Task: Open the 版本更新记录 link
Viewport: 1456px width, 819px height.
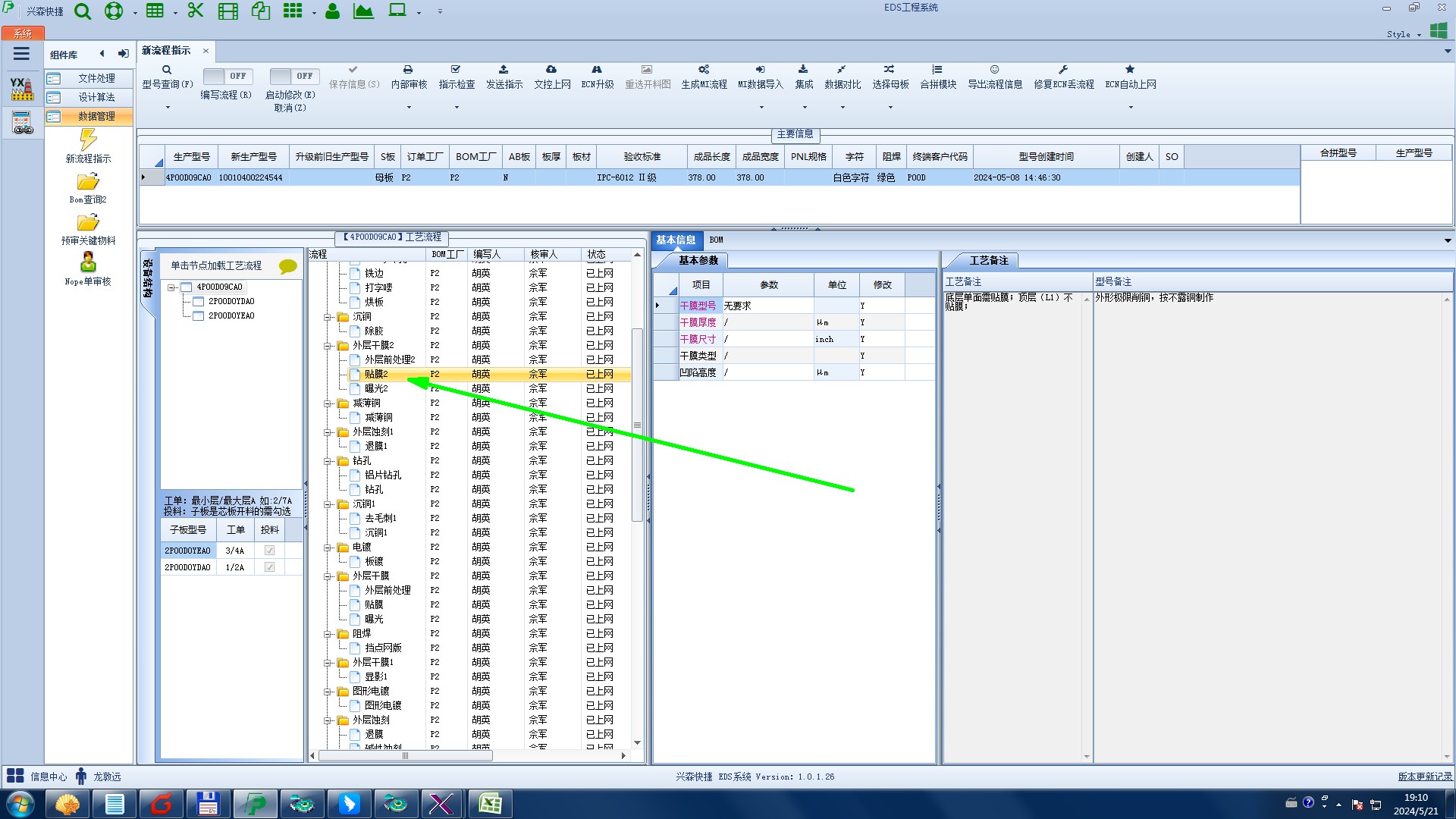Action: [x=1424, y=777]
